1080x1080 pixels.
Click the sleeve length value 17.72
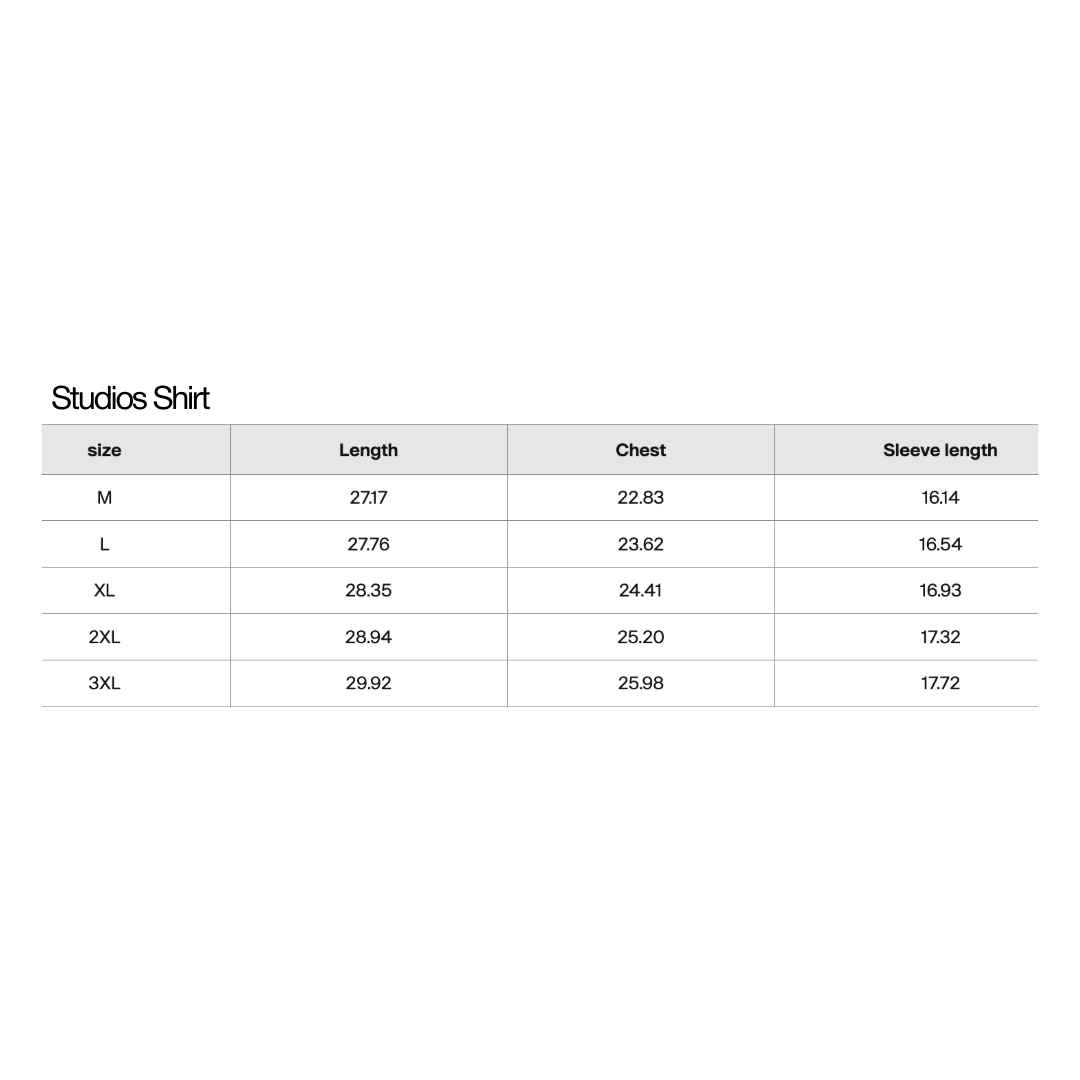click(x=940, y=683)
